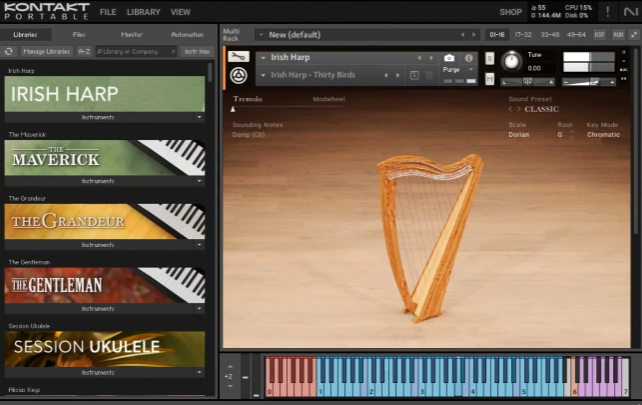Viewport: 642px width, 405px height.
Task: Toggle the AUX sends panel button
Action: click(x=618, y=35)
